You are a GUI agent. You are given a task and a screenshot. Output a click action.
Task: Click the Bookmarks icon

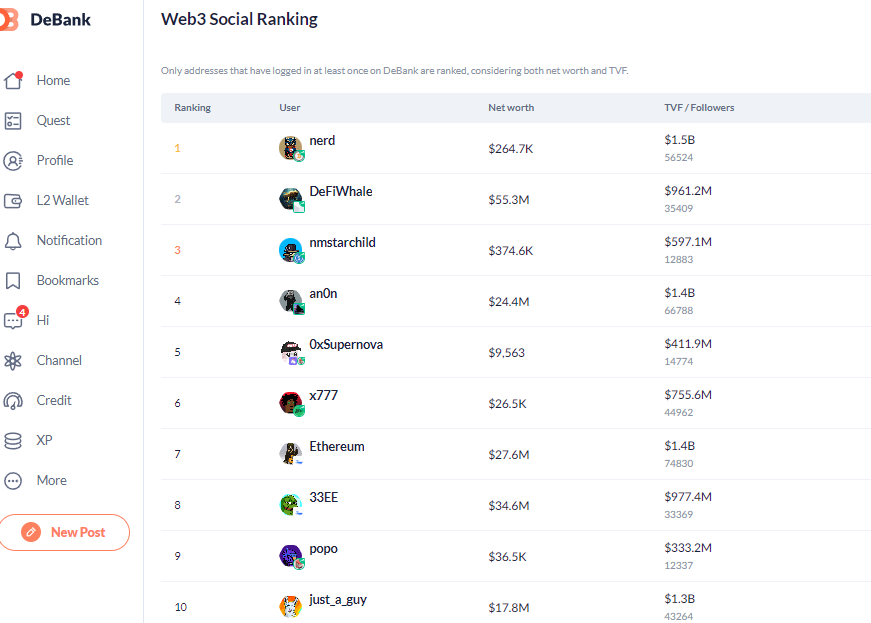pyautogui.click(x=13, y=280)
